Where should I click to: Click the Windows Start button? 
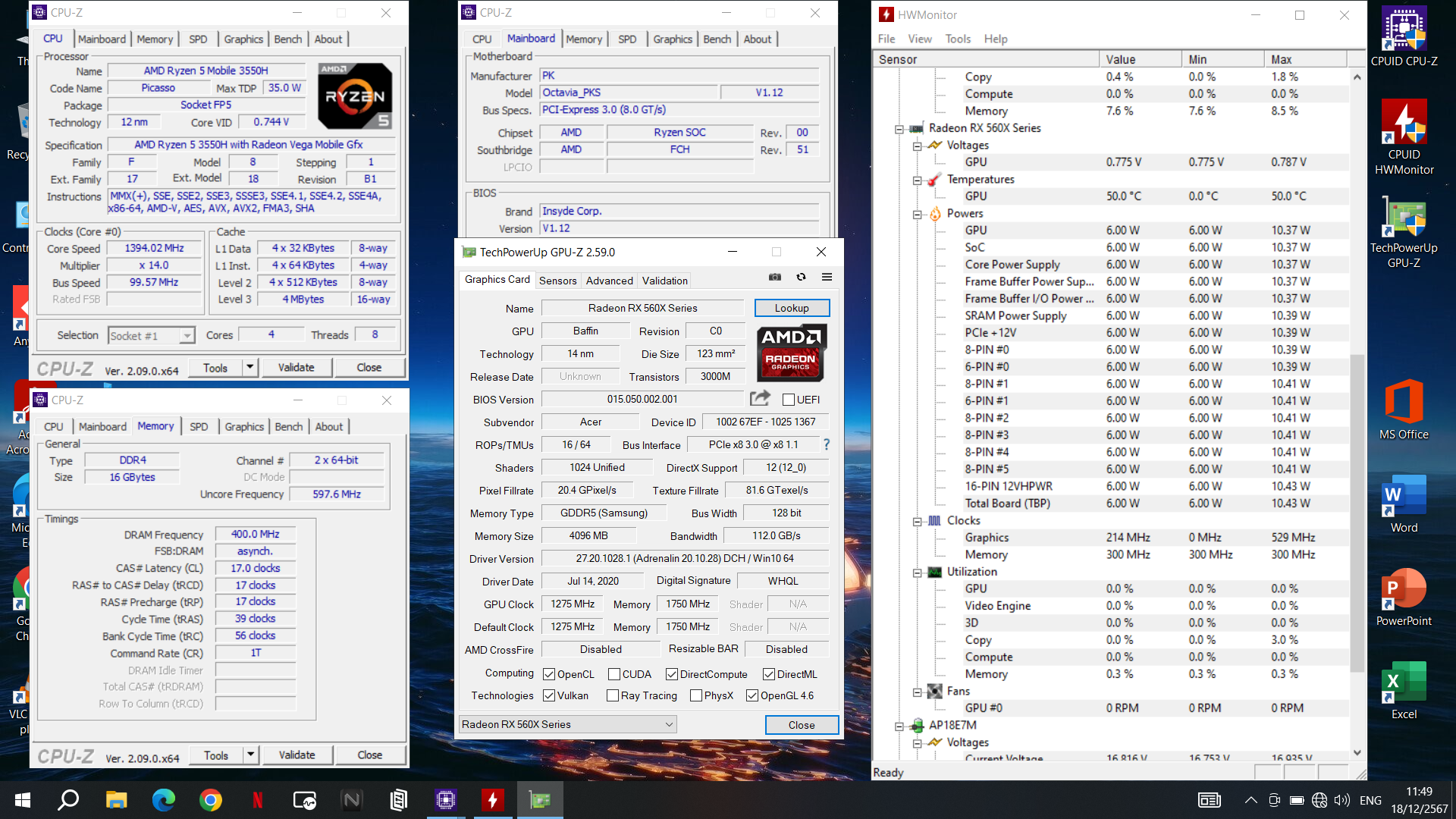pos(23,799)
